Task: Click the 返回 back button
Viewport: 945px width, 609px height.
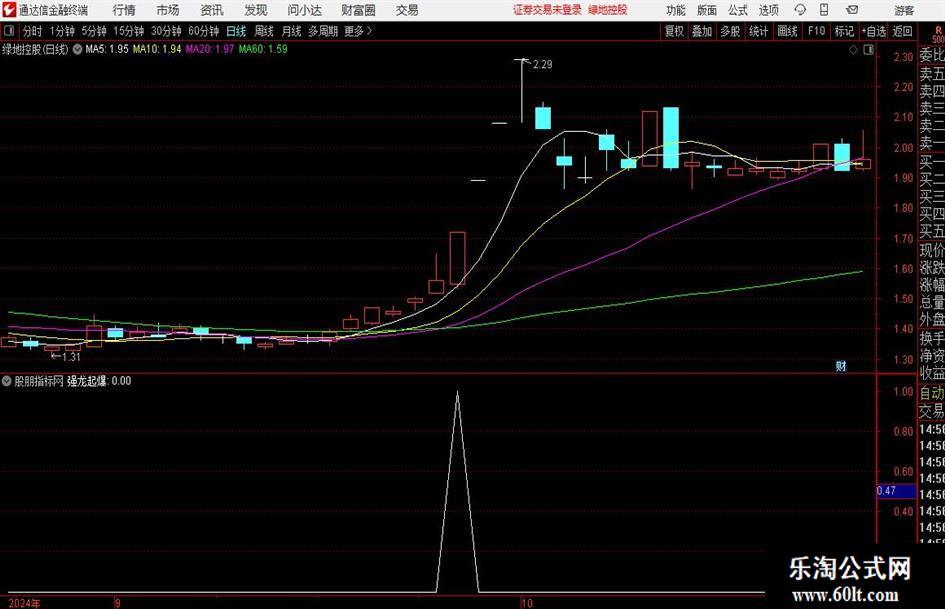Action: [902, 31]
